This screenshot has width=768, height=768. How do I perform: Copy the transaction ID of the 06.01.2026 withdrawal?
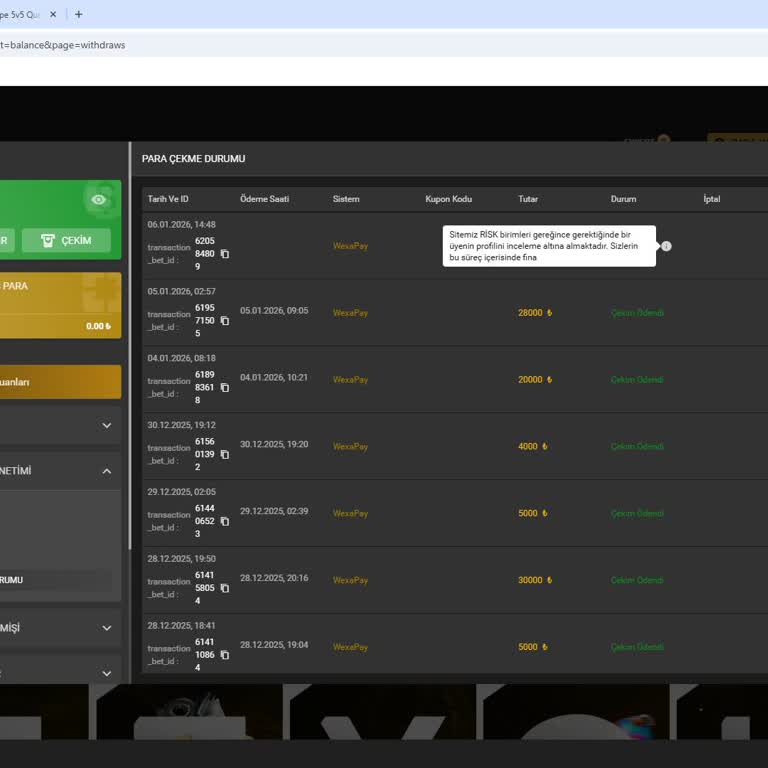(225, 254)
